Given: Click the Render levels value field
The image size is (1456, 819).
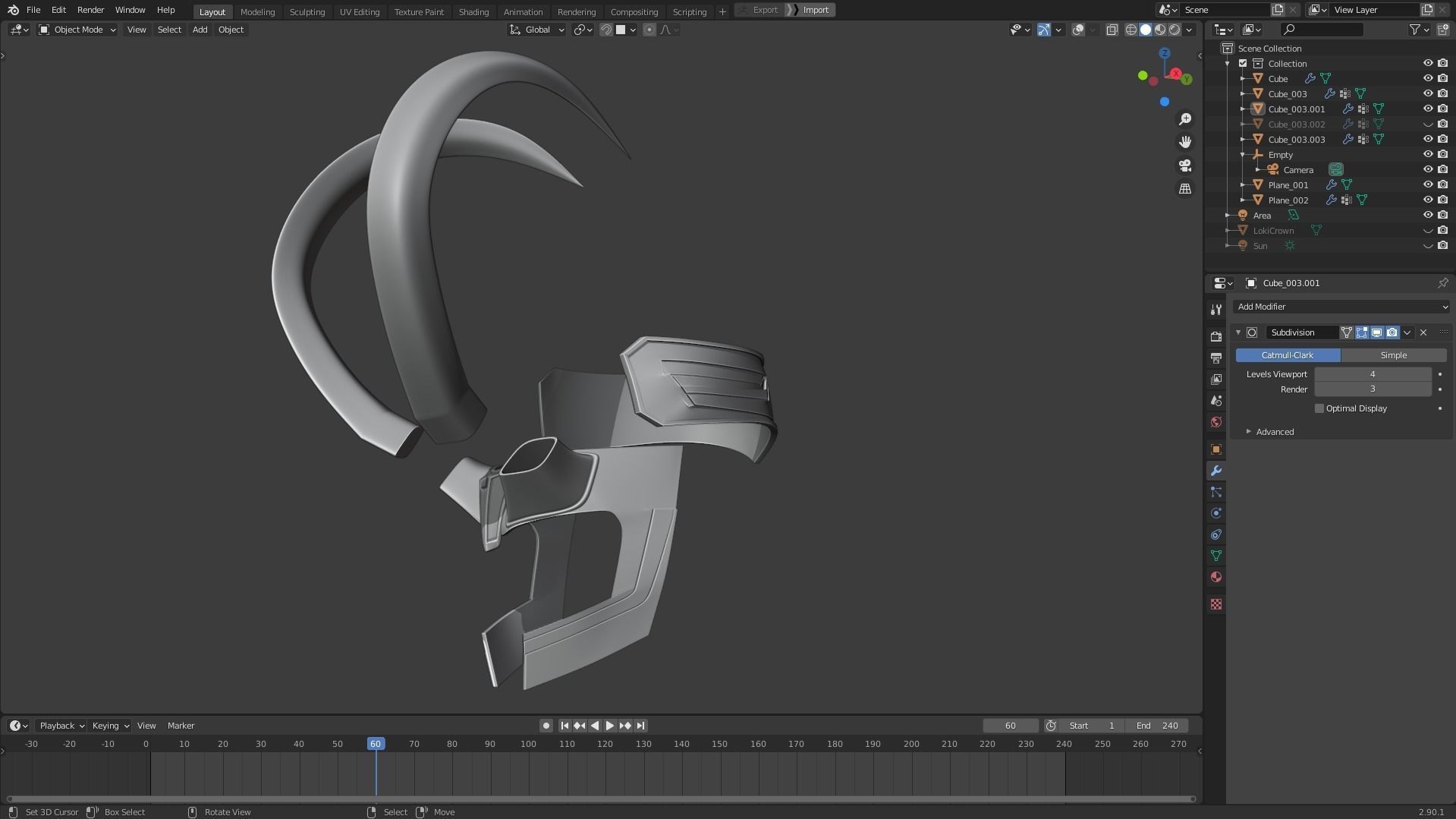Looking at the screenshot, I should (x=1373, y=389).
